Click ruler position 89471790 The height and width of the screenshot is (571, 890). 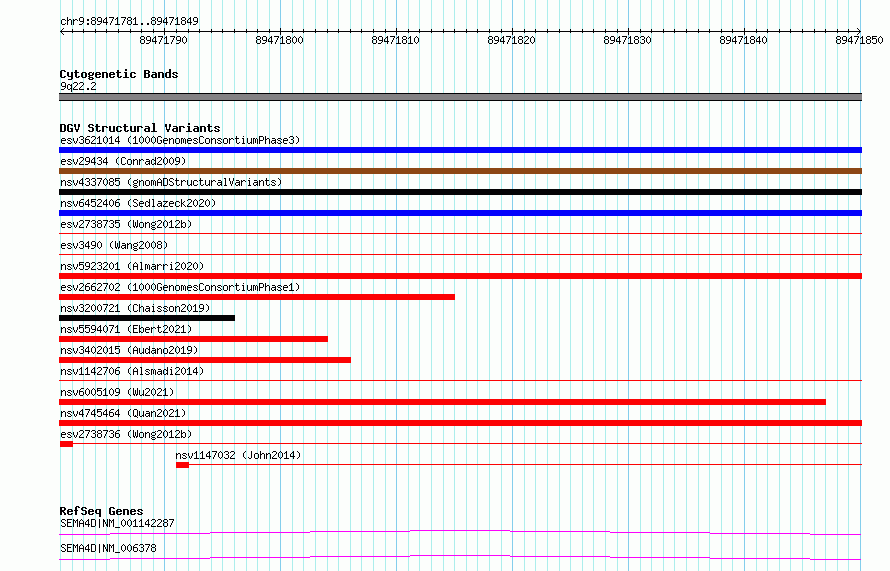click(x=163, y=40)
